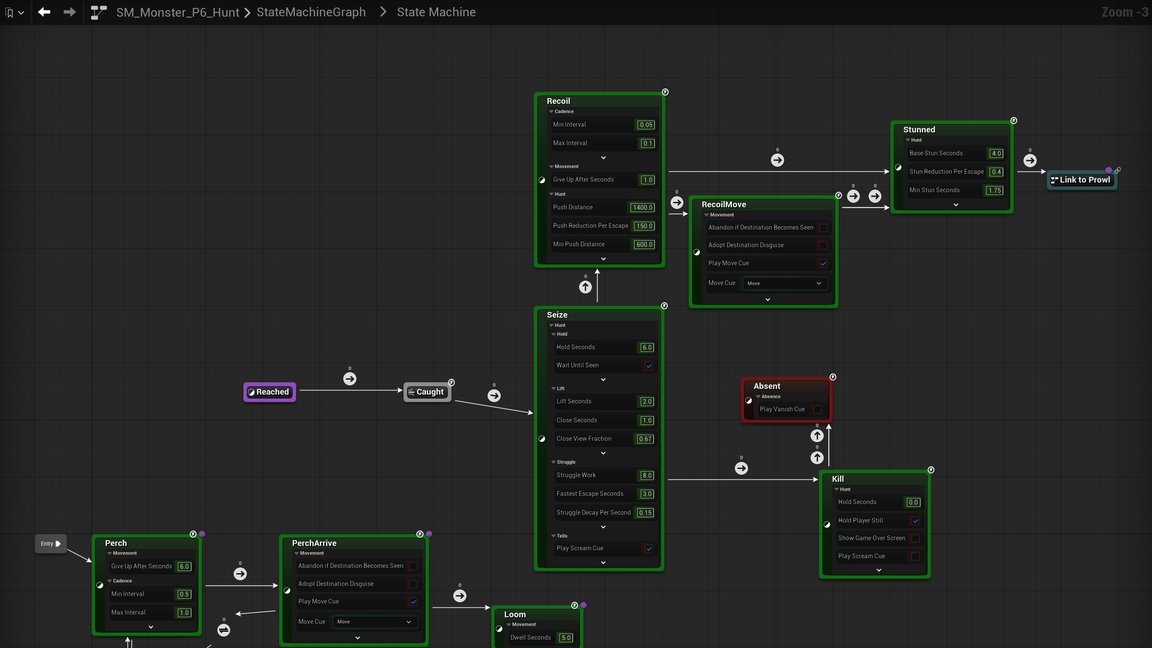Click transition icon from Perch to PerchArrive
1152x648 pixels.
(x=240, y=574)
